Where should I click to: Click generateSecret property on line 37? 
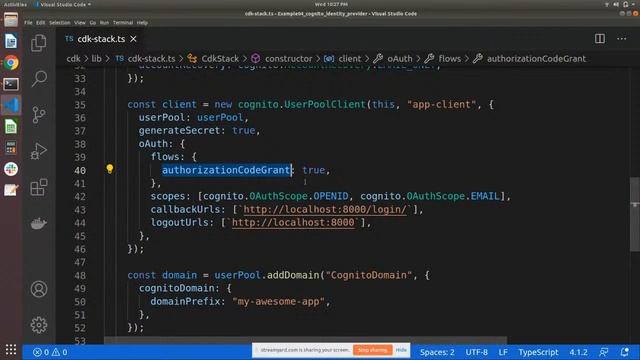(x=179, y=131)
